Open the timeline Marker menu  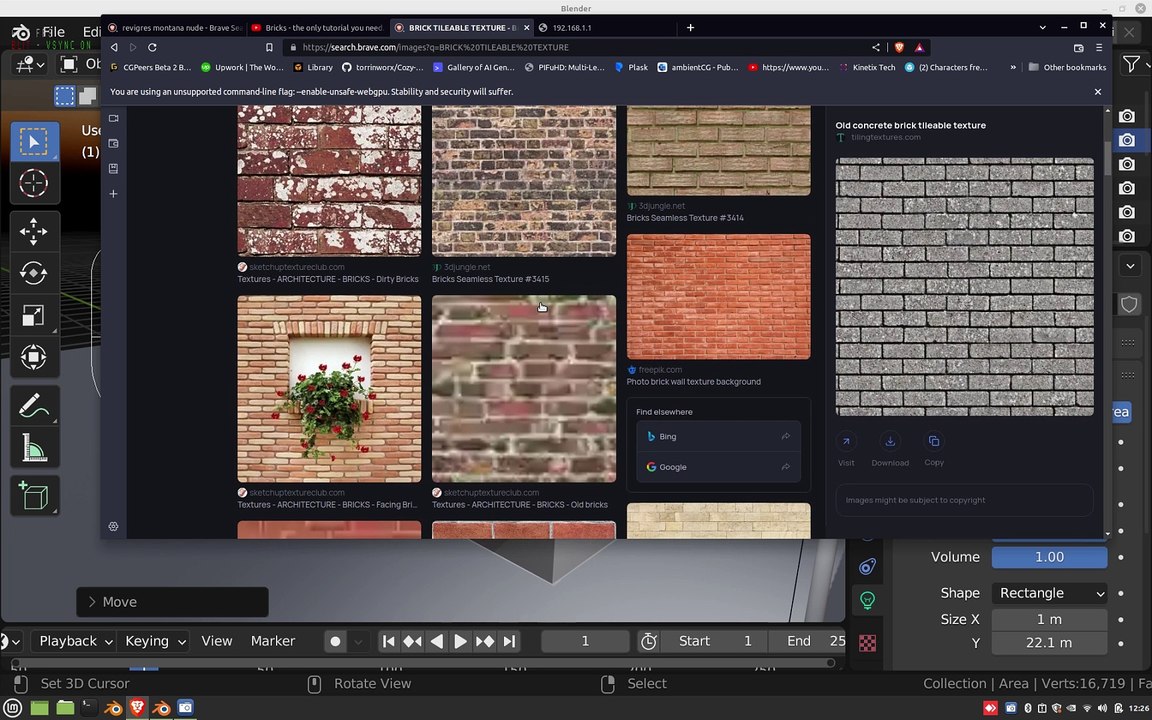coord(273,641)
